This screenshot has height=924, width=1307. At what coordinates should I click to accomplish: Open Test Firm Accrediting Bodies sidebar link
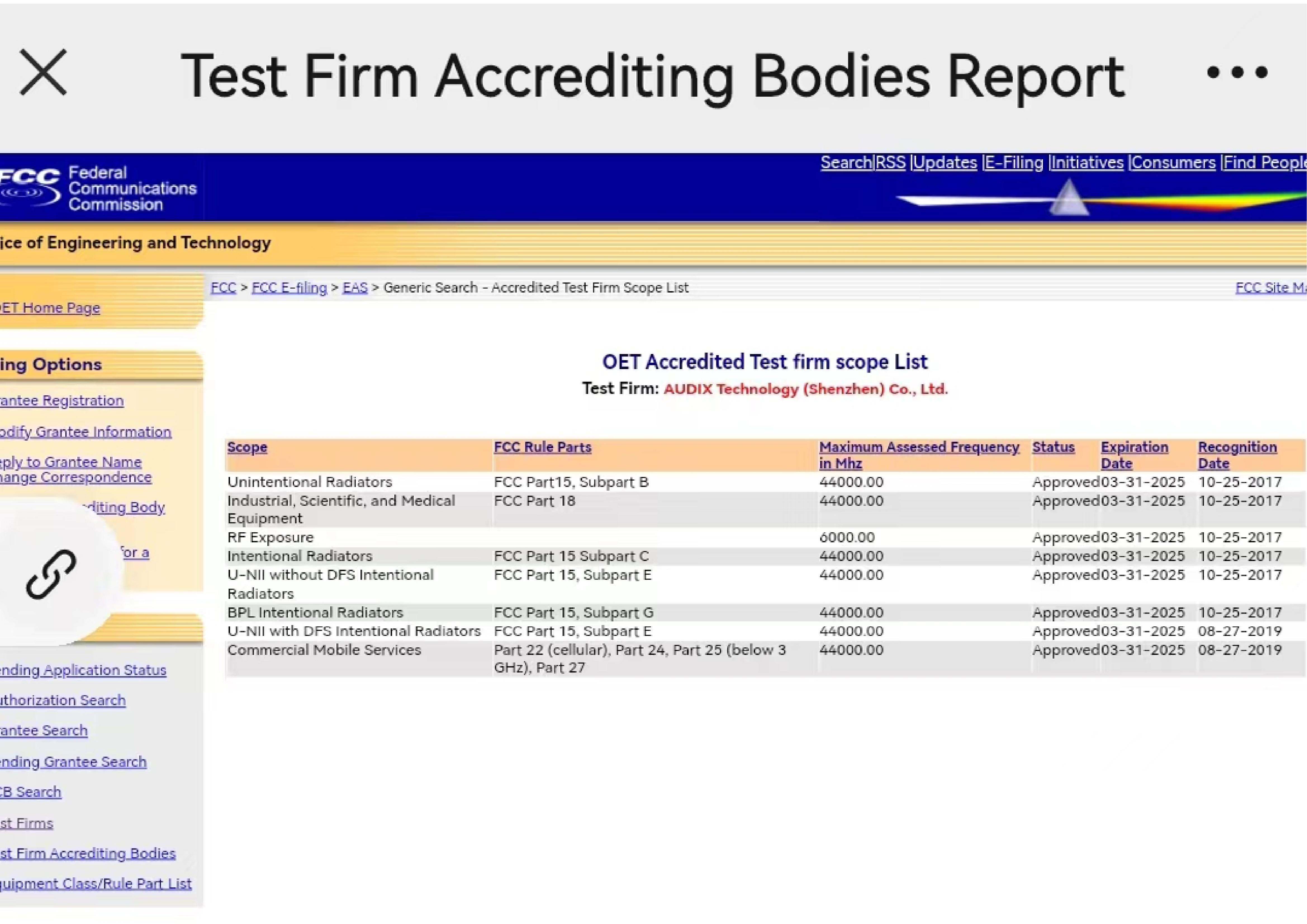pos(88,853)
